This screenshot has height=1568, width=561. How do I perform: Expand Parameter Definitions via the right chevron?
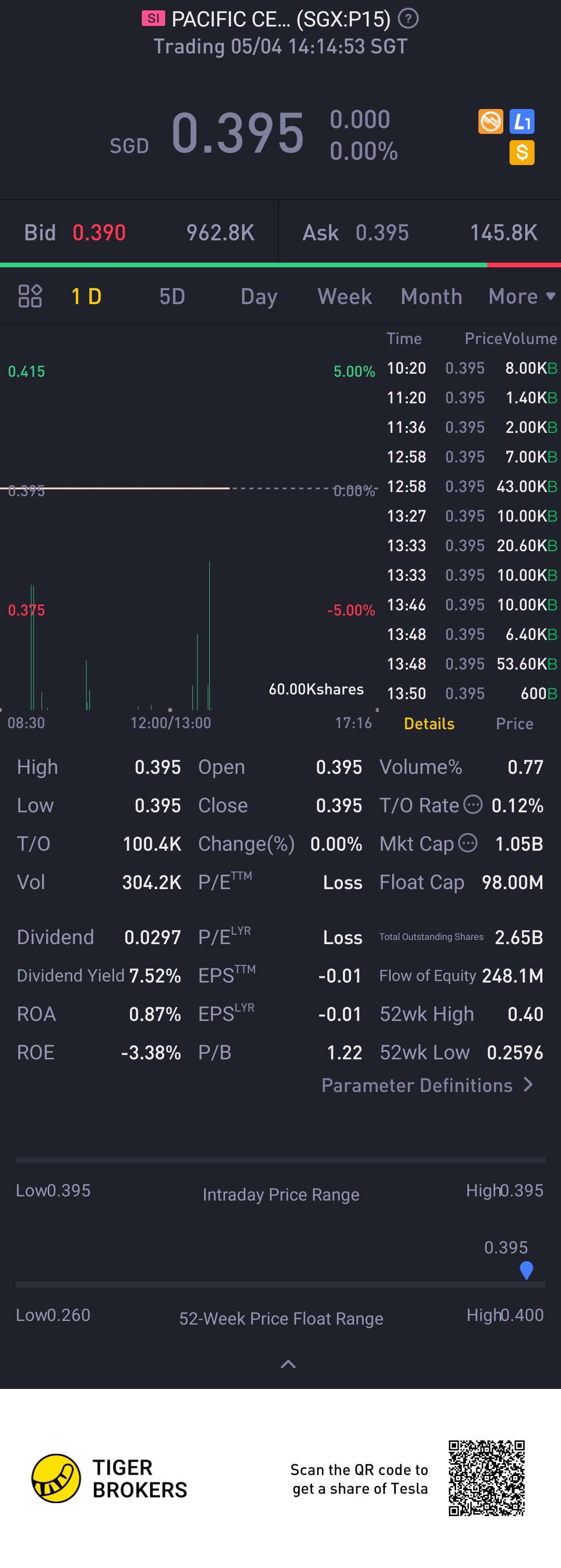528,1085
